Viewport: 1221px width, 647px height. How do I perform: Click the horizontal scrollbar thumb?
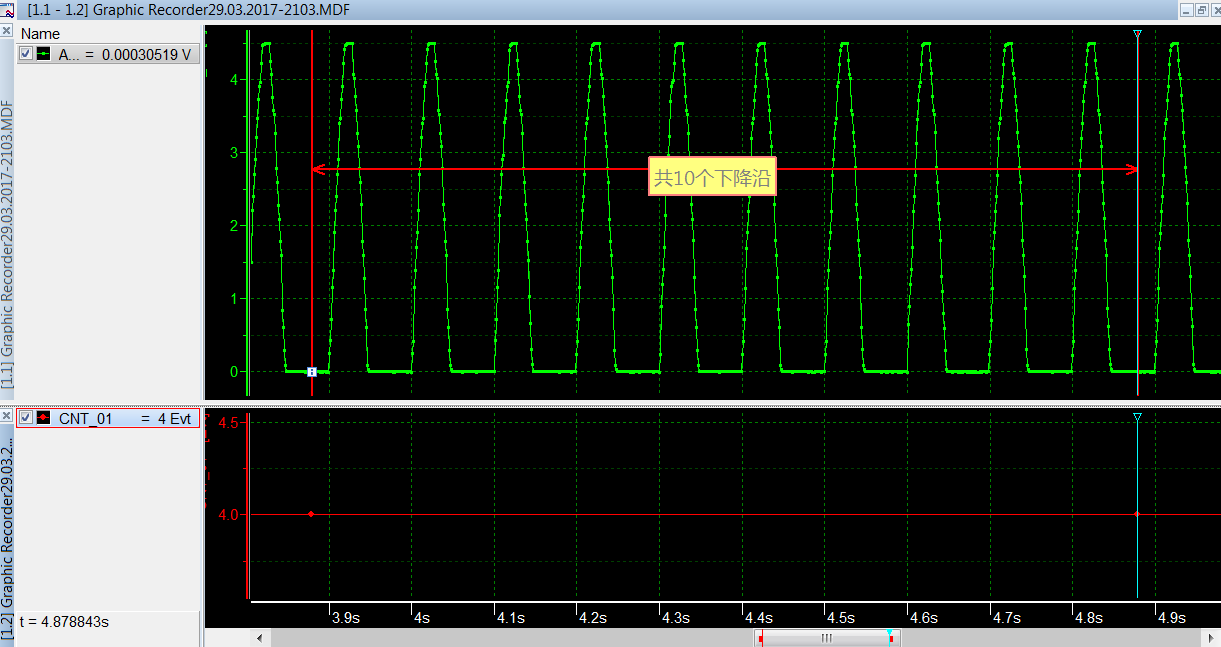(x=826, y=637)
